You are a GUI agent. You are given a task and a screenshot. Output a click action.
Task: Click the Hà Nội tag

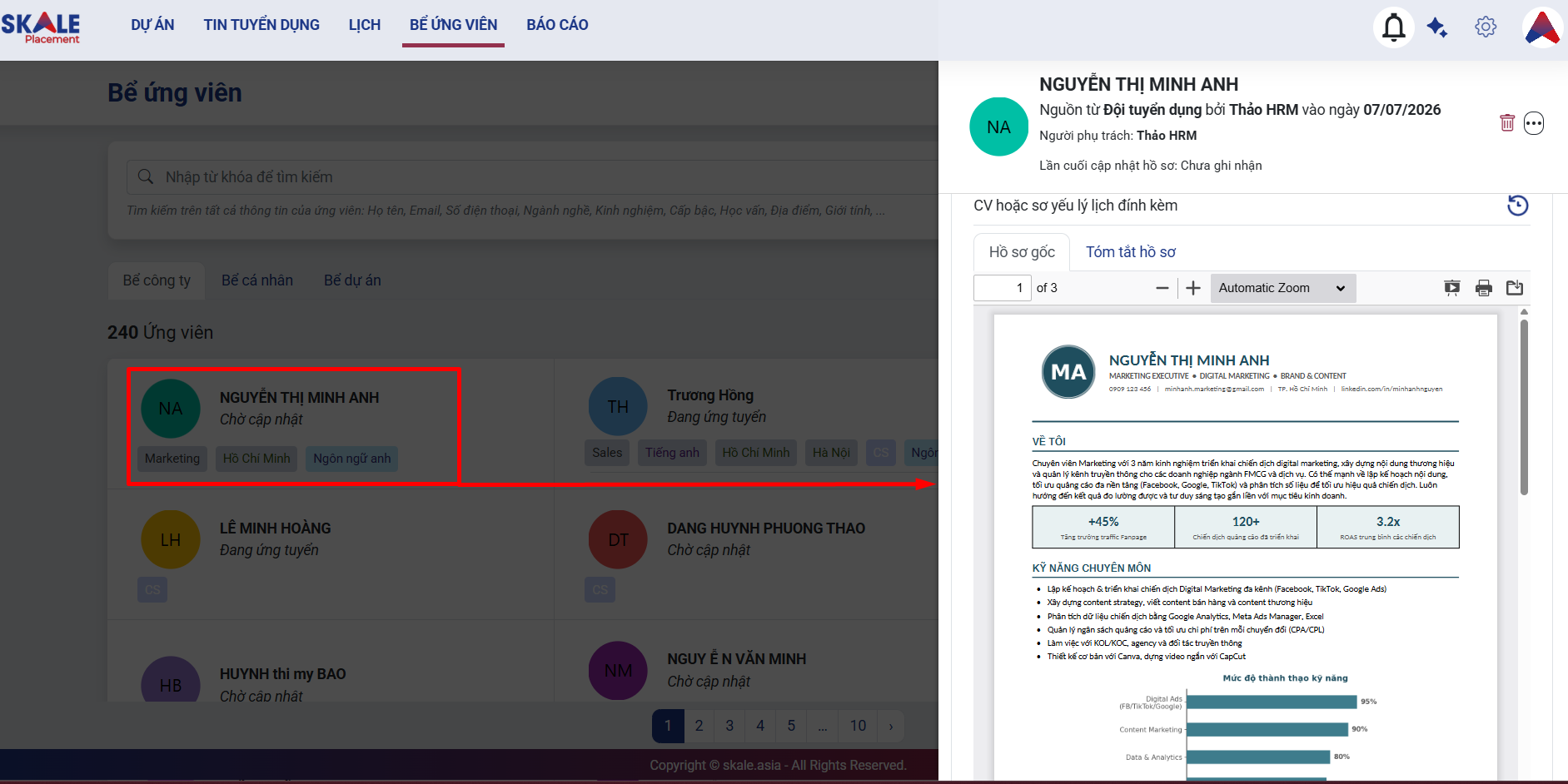[x=831, y=453]
